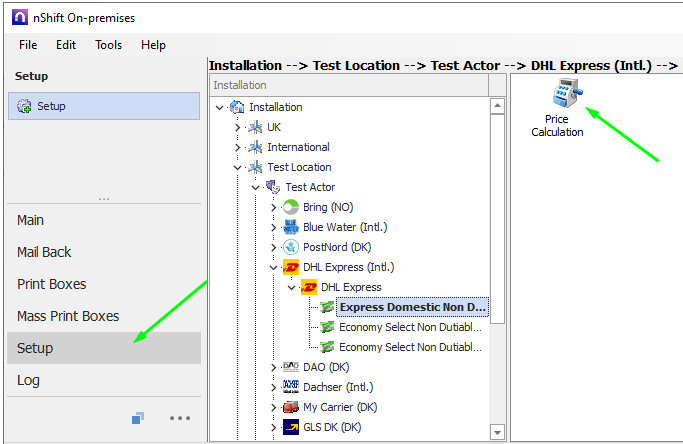Click the Bring (NO) carrier icon
Screen dimensions: 683x444
pyautogui.click(x=291, y=207)
